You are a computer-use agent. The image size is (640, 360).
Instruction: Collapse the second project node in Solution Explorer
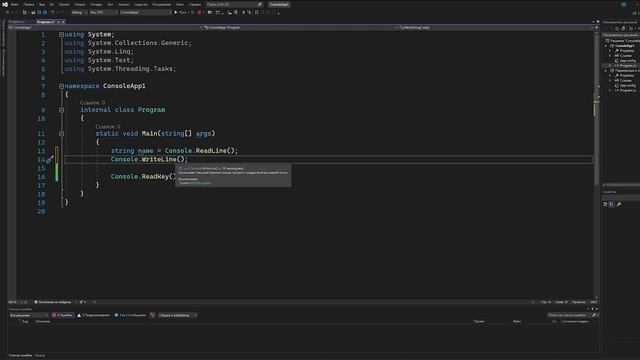point(606,71)
